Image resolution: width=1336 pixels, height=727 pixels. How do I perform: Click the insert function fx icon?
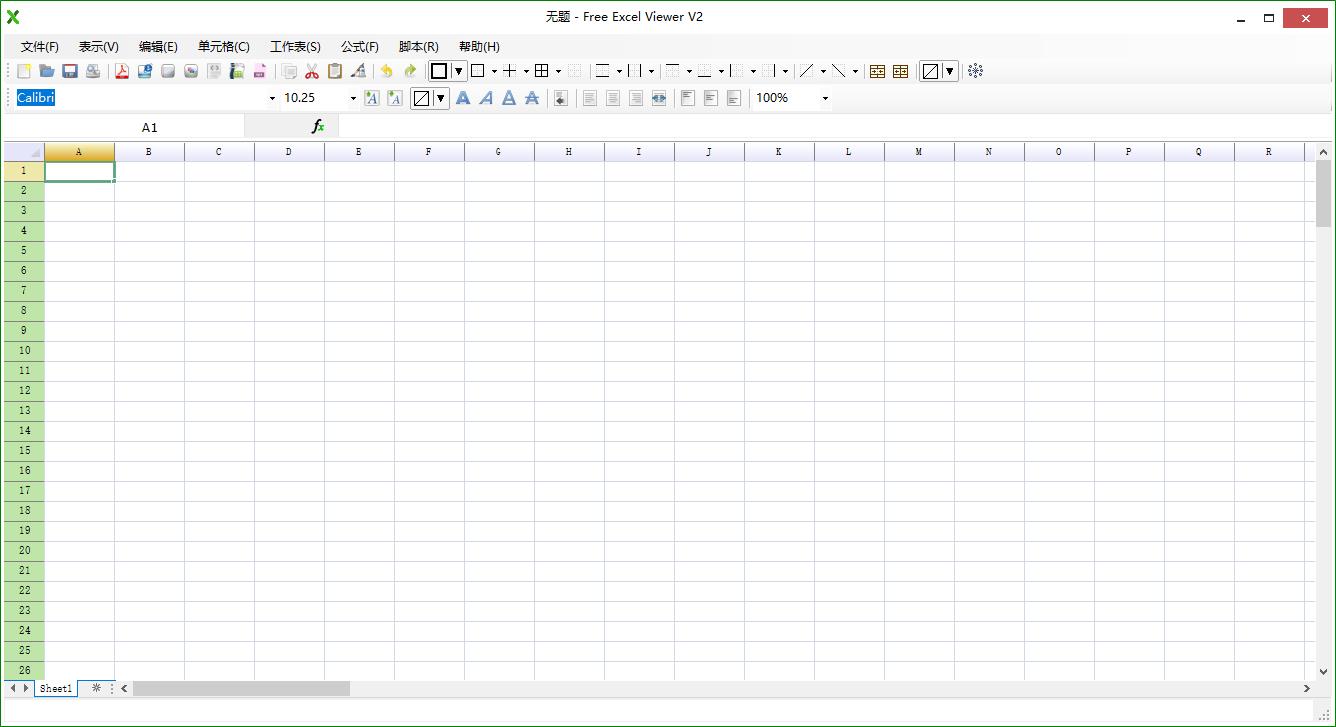click(318, 127)
